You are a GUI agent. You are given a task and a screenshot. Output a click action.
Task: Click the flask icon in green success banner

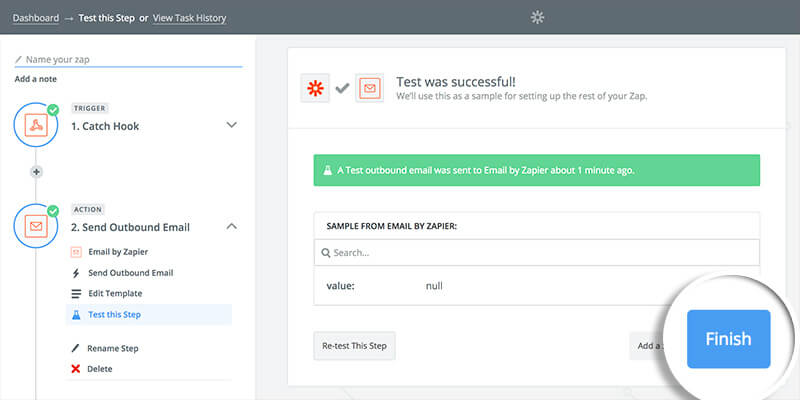(328, 170)
